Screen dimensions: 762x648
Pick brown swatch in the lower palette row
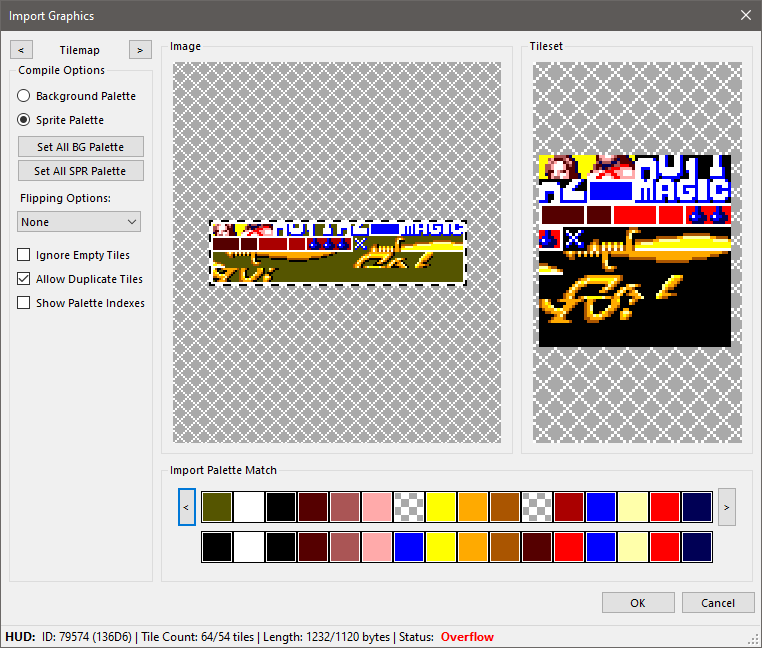click(505, 547)
